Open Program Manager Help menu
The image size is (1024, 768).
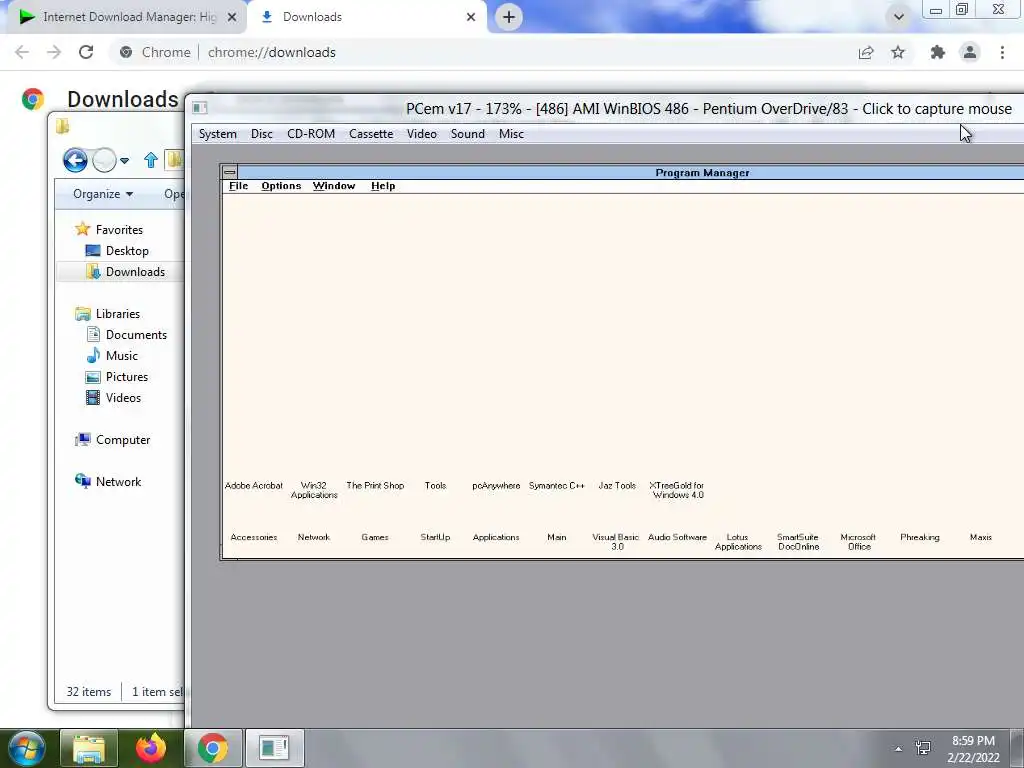click(383, 186)
